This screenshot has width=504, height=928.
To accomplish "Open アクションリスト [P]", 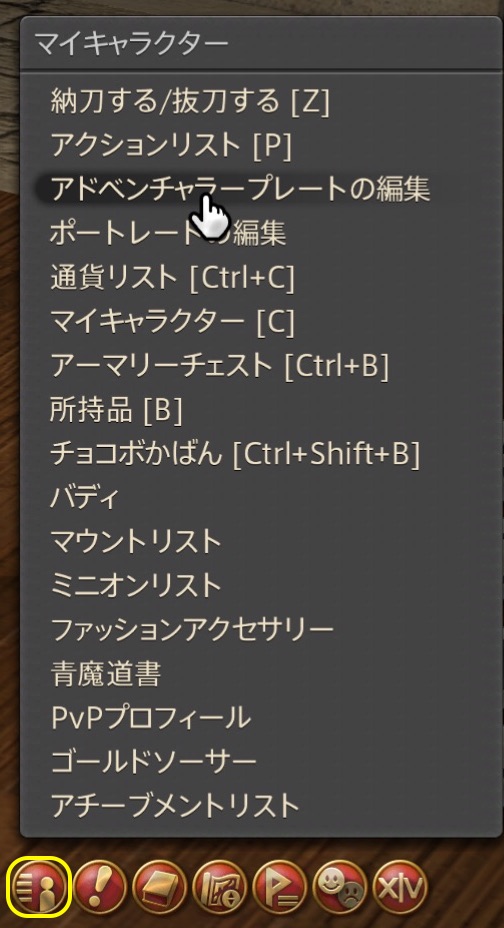I will point(171,144).
